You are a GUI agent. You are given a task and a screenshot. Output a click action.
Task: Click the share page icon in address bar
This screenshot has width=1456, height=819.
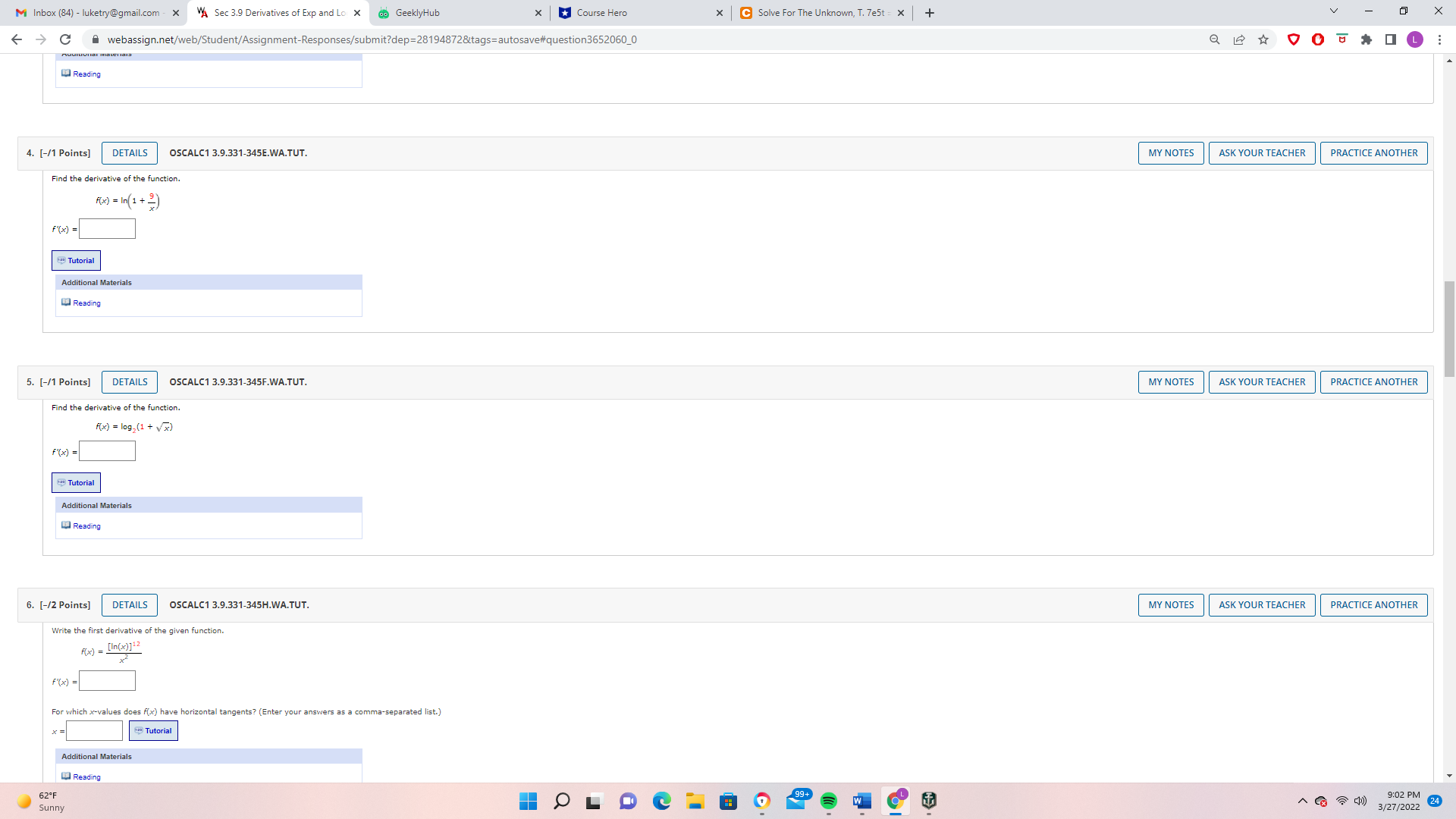(1239, 39)
